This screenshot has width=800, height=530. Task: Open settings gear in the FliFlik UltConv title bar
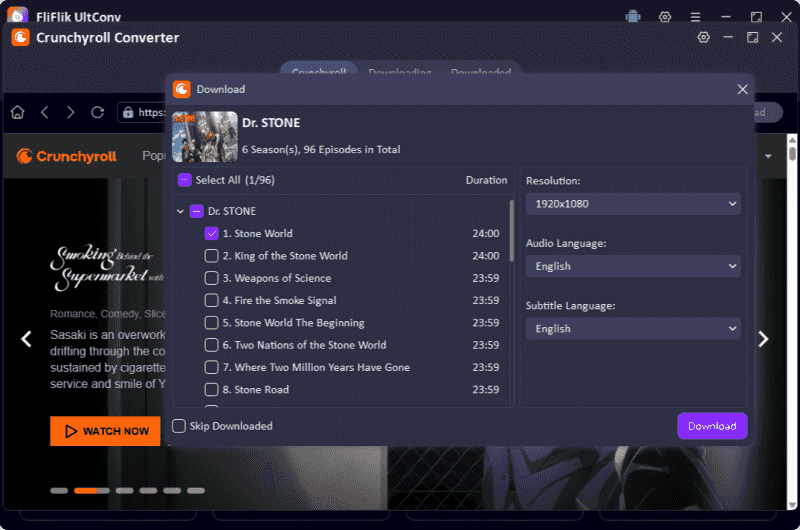pos(664,17)
